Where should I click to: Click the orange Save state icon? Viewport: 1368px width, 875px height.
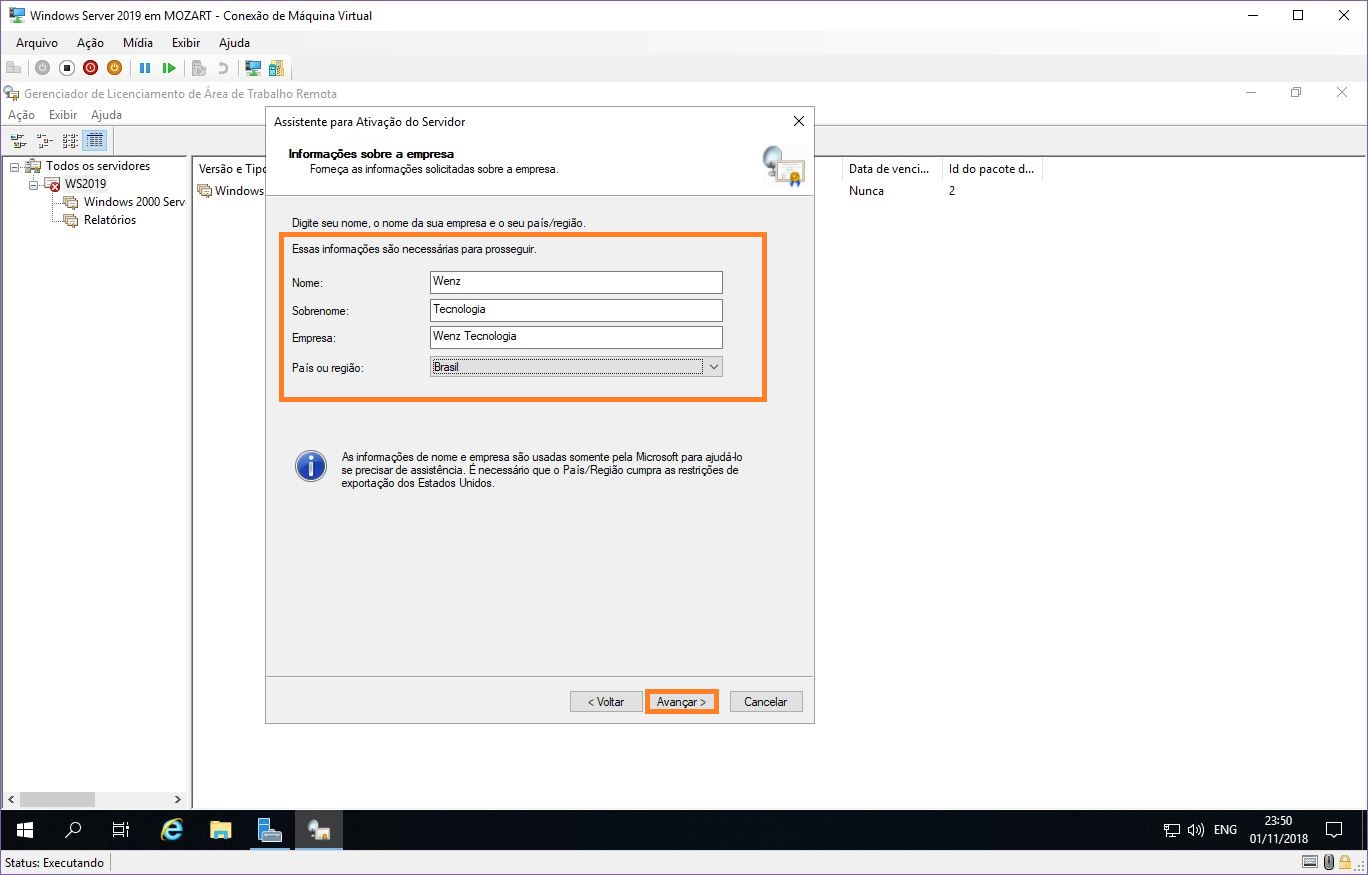coord(114,68)
